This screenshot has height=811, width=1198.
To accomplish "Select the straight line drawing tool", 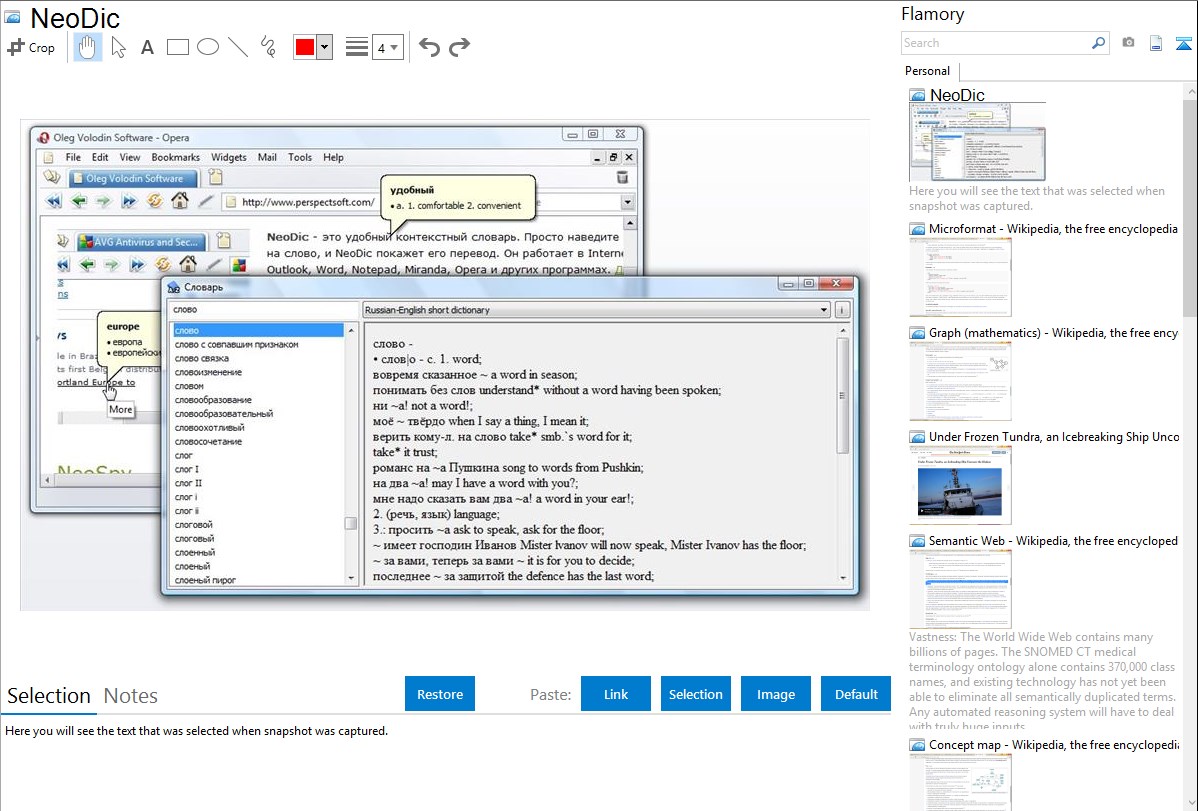I will click(238, 47).
